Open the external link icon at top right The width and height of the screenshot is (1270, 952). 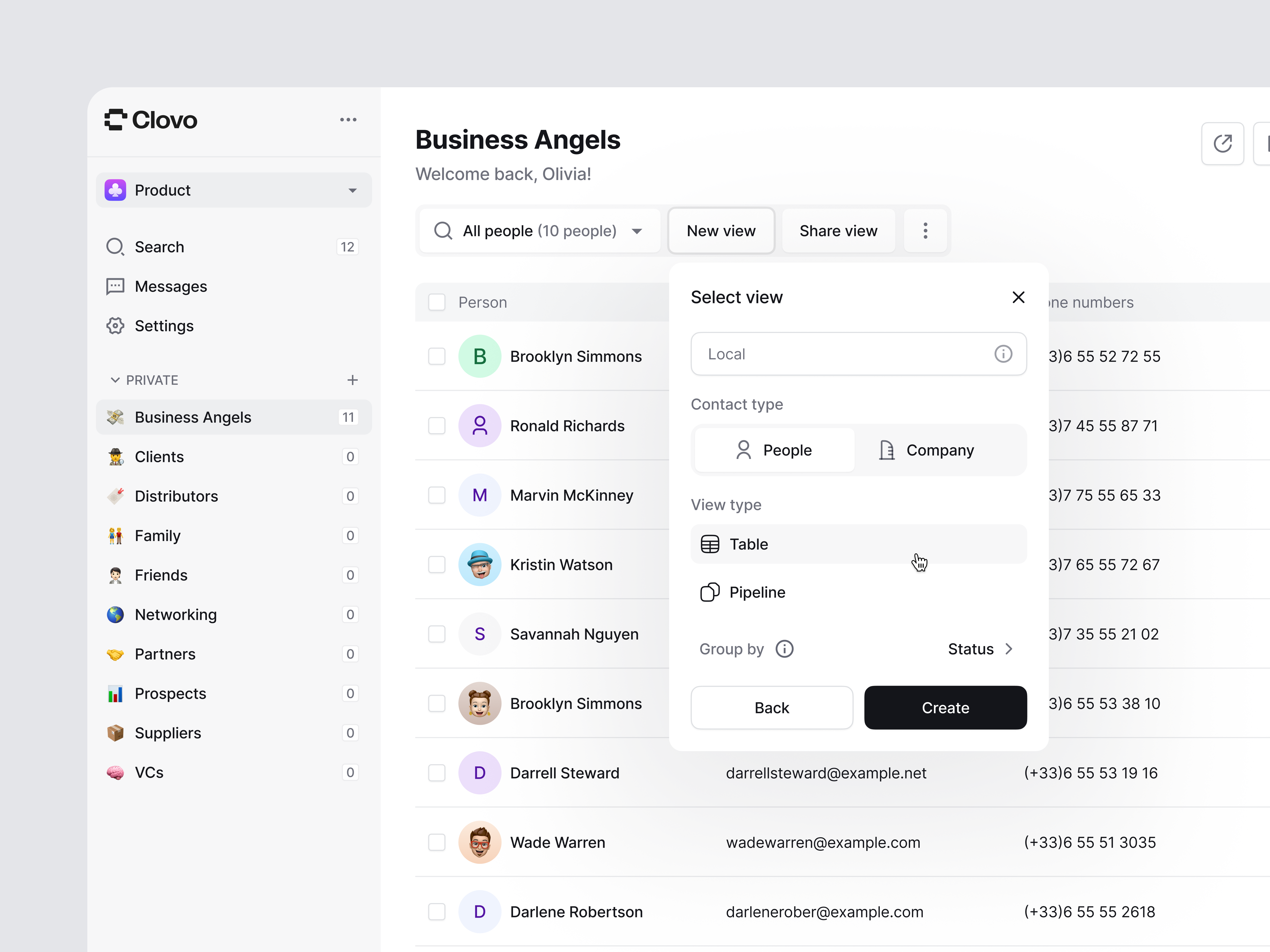click(x=1222, y=143)
